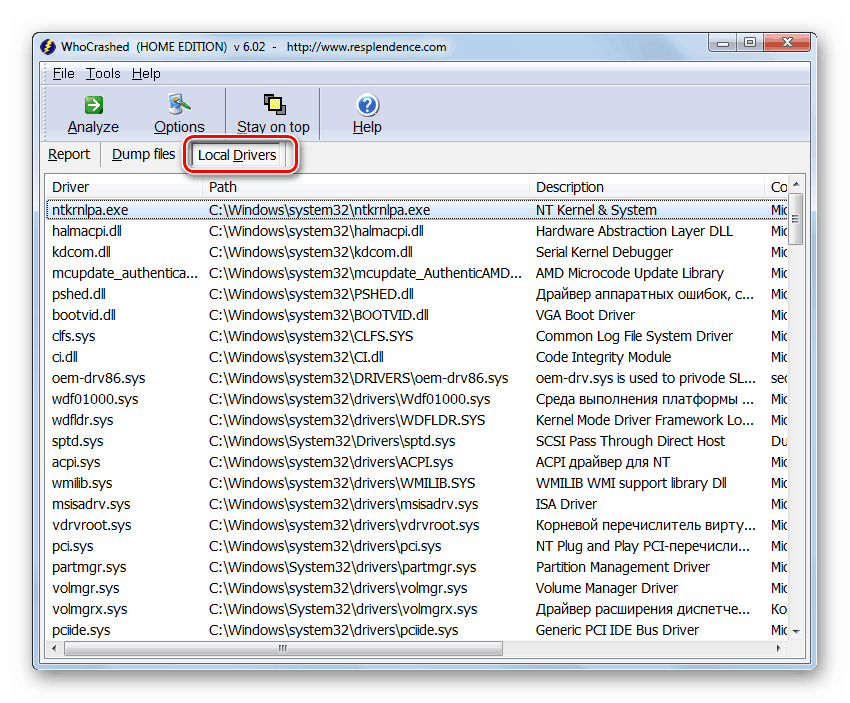Select the wdfldr.sys driver row
The image size is (850, 703).
click(417, 421)
